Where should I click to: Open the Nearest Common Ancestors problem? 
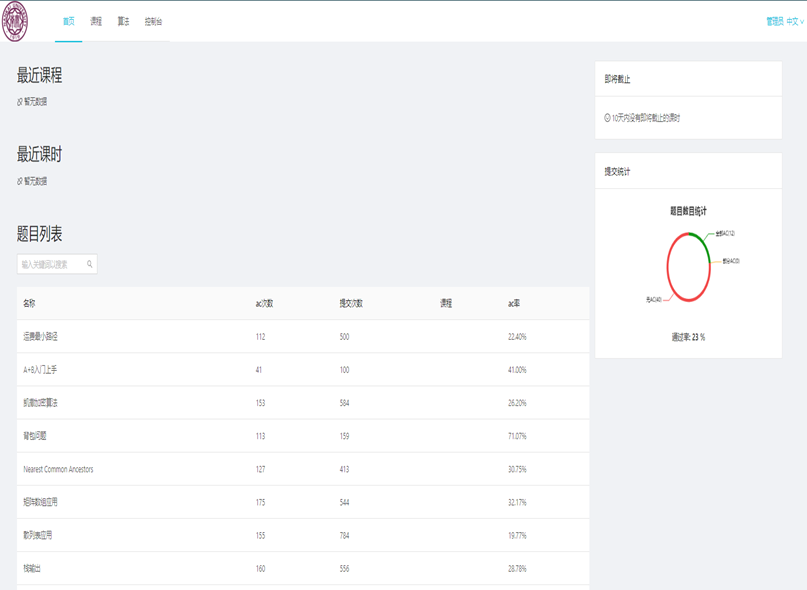point(58,469)
